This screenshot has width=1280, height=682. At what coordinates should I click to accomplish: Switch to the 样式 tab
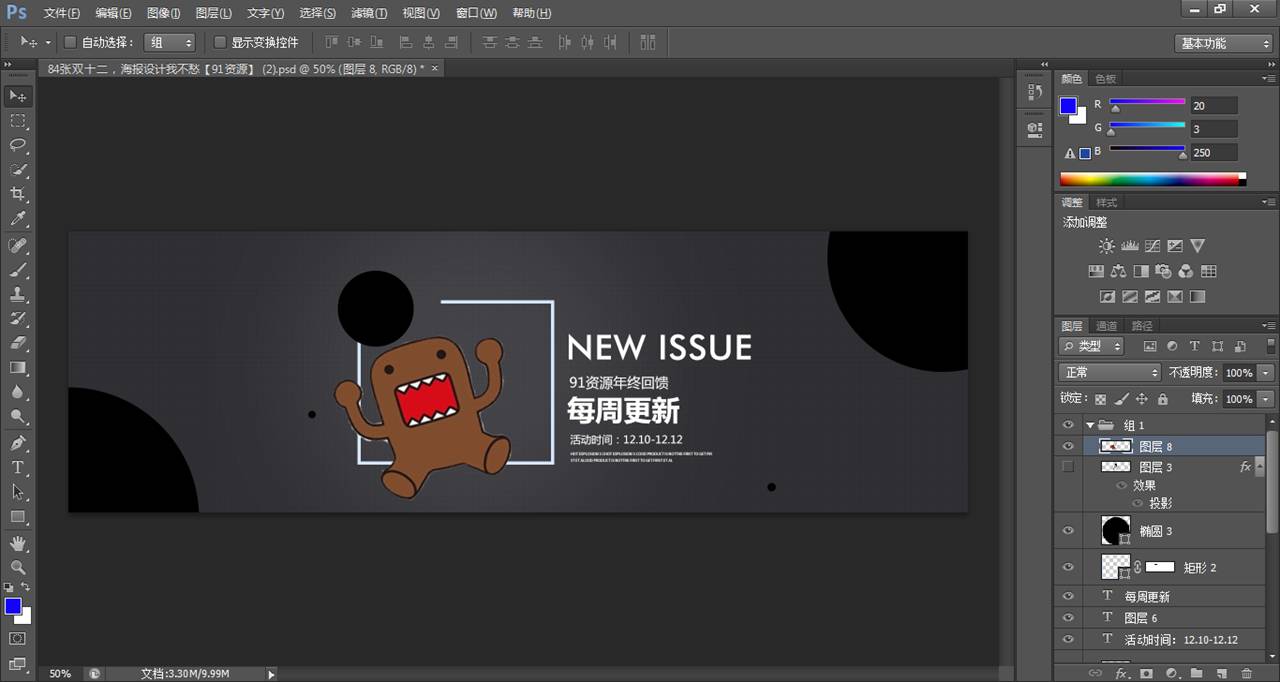[x=1107, y=202]
